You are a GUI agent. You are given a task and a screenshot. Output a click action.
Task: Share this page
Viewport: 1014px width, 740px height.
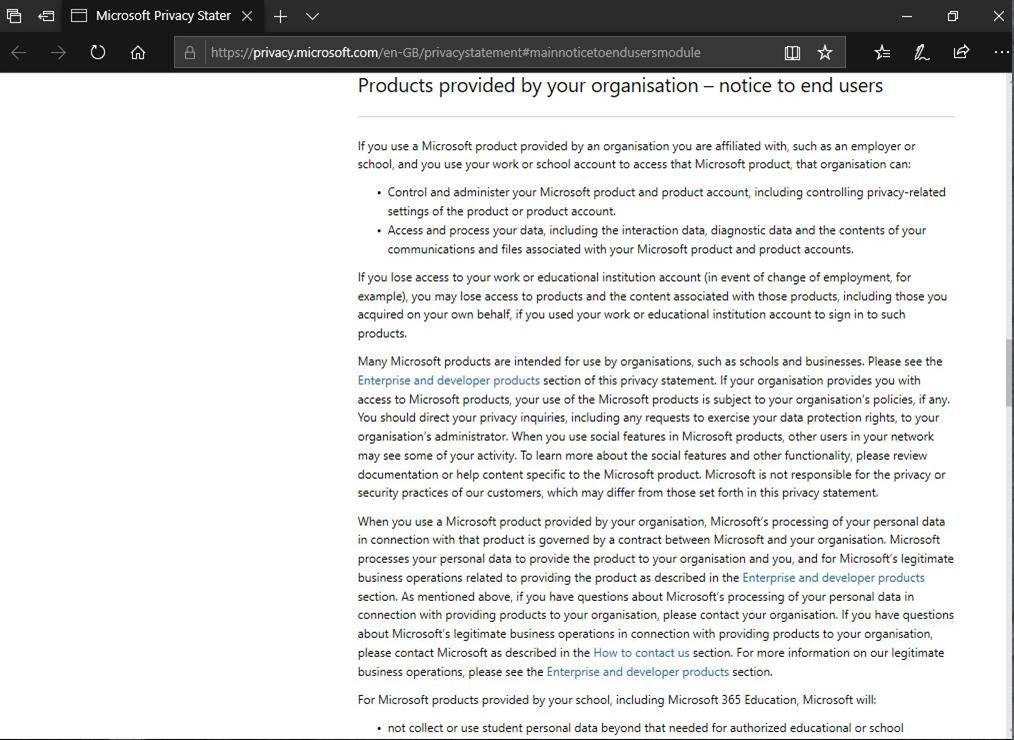pos(961,52)
